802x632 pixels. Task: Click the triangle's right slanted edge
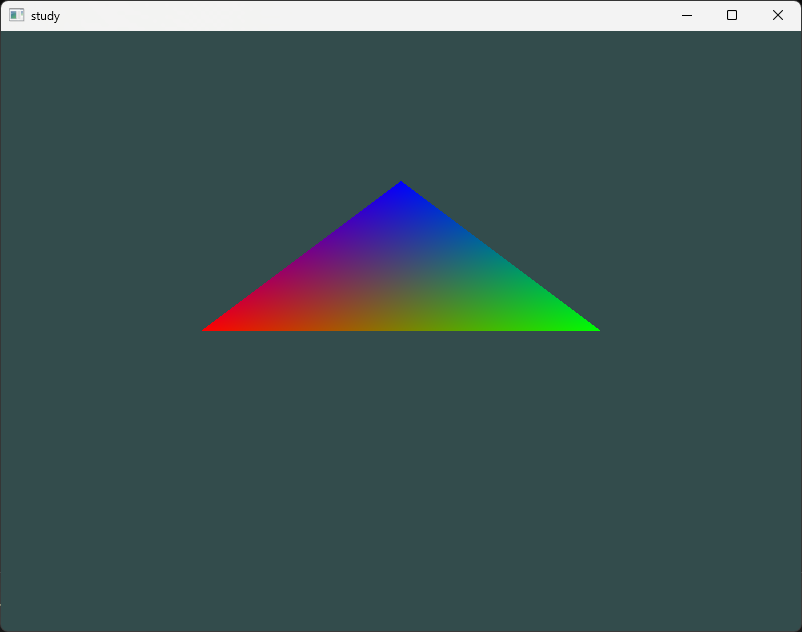coord(500,255)
